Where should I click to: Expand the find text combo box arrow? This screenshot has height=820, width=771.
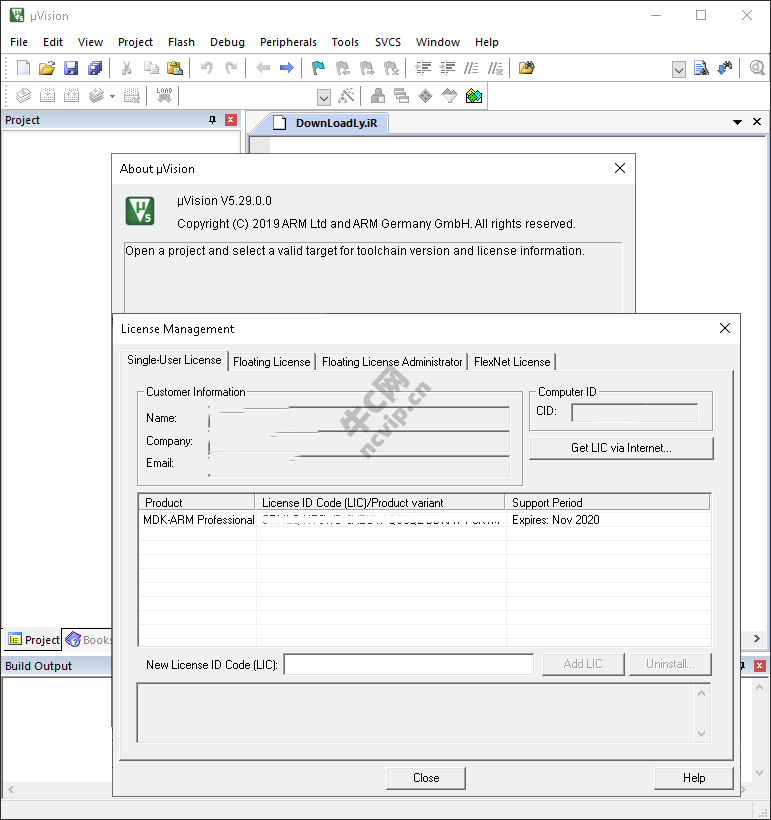coord(679,70)
